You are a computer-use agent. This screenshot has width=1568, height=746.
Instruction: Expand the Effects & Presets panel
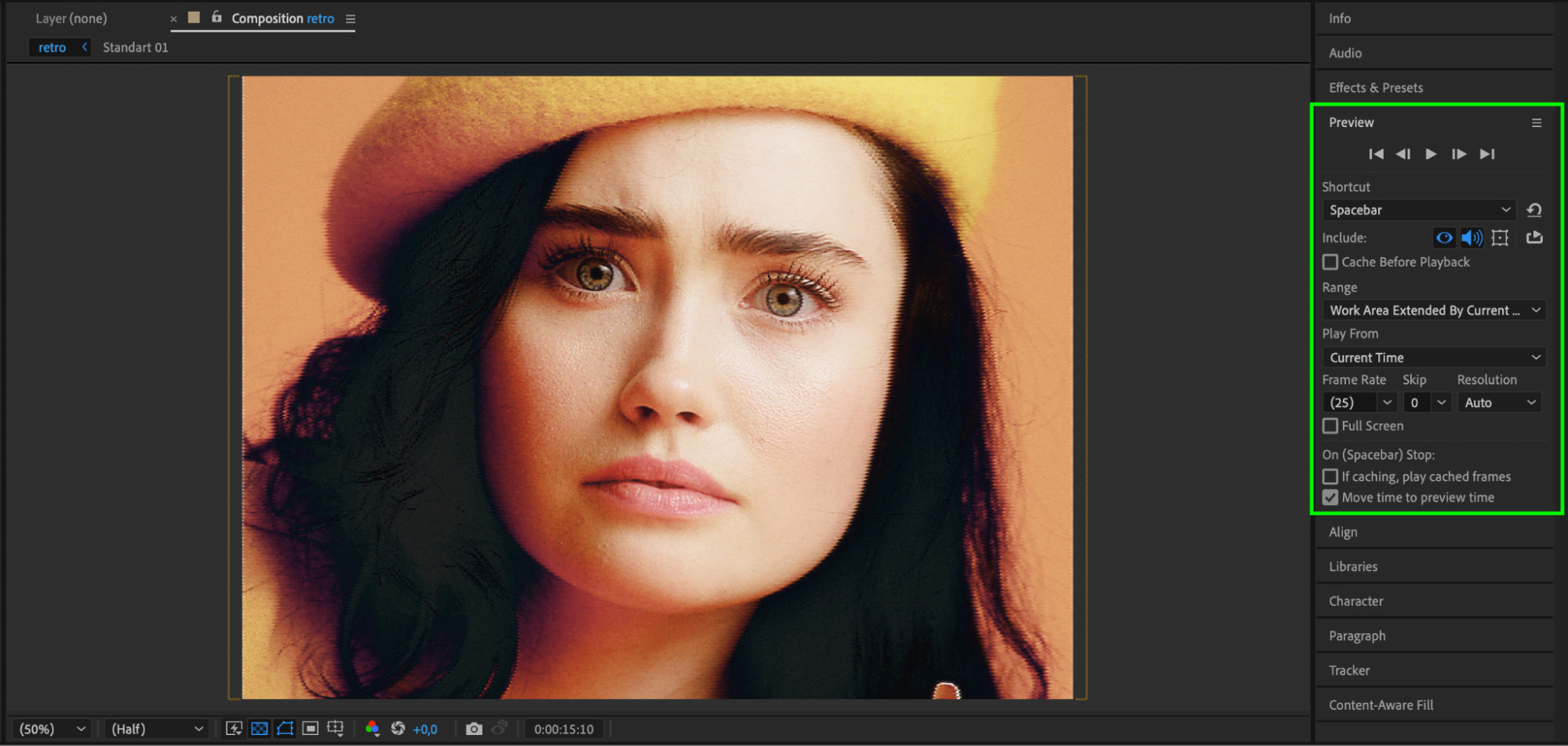point(1376,88)
